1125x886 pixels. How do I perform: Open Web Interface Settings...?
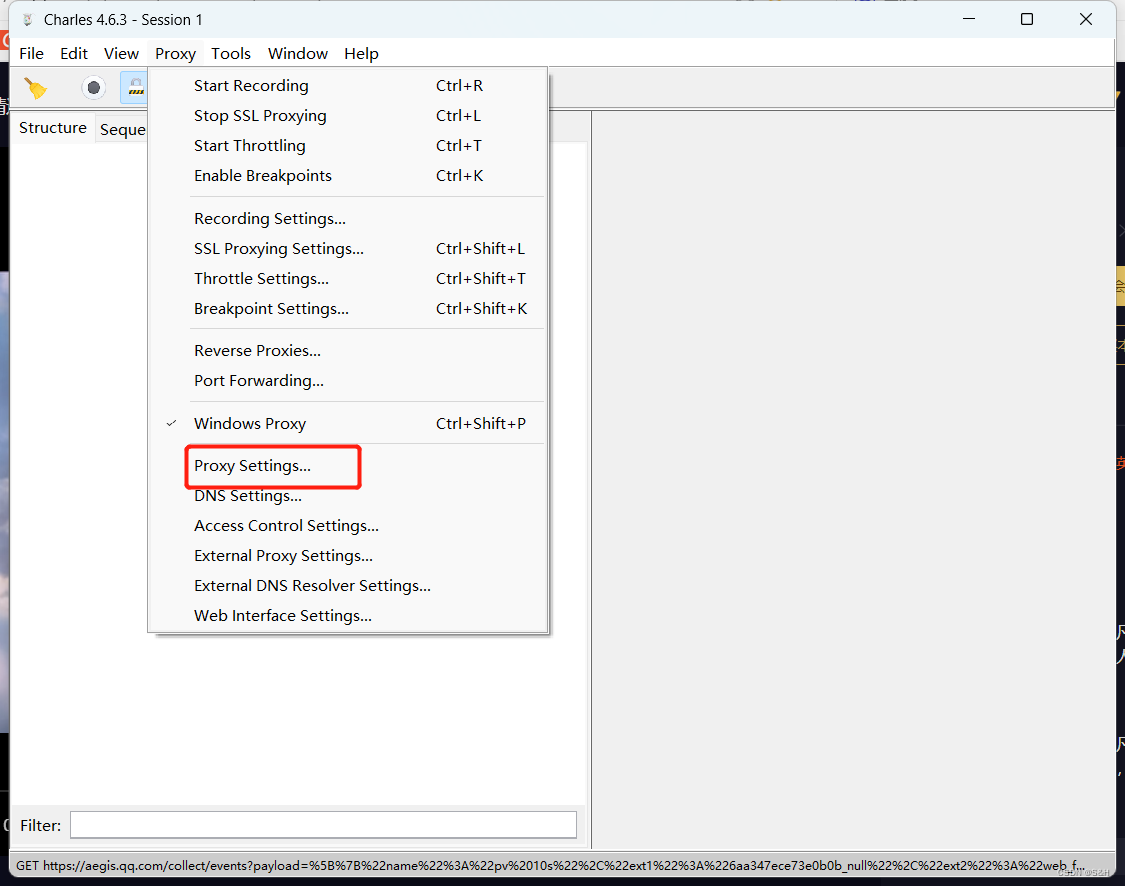[348, 616]
